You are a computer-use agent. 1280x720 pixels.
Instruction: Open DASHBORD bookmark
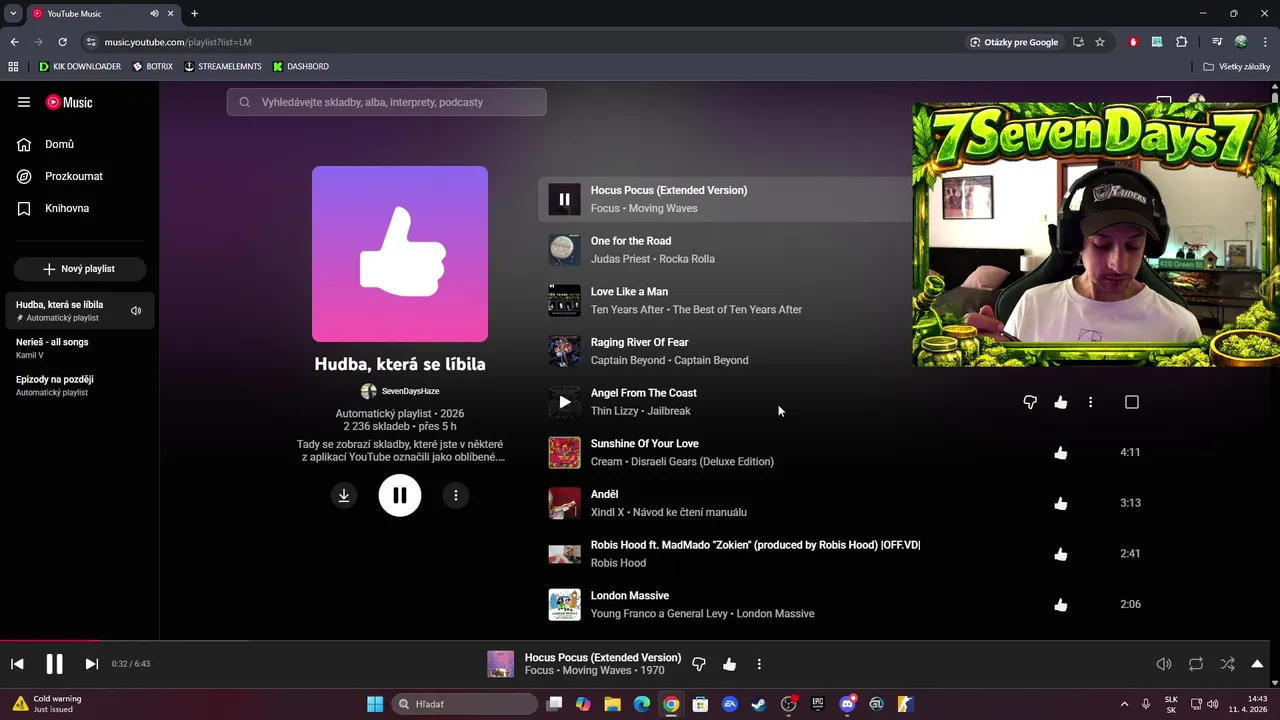click(301, 66)
